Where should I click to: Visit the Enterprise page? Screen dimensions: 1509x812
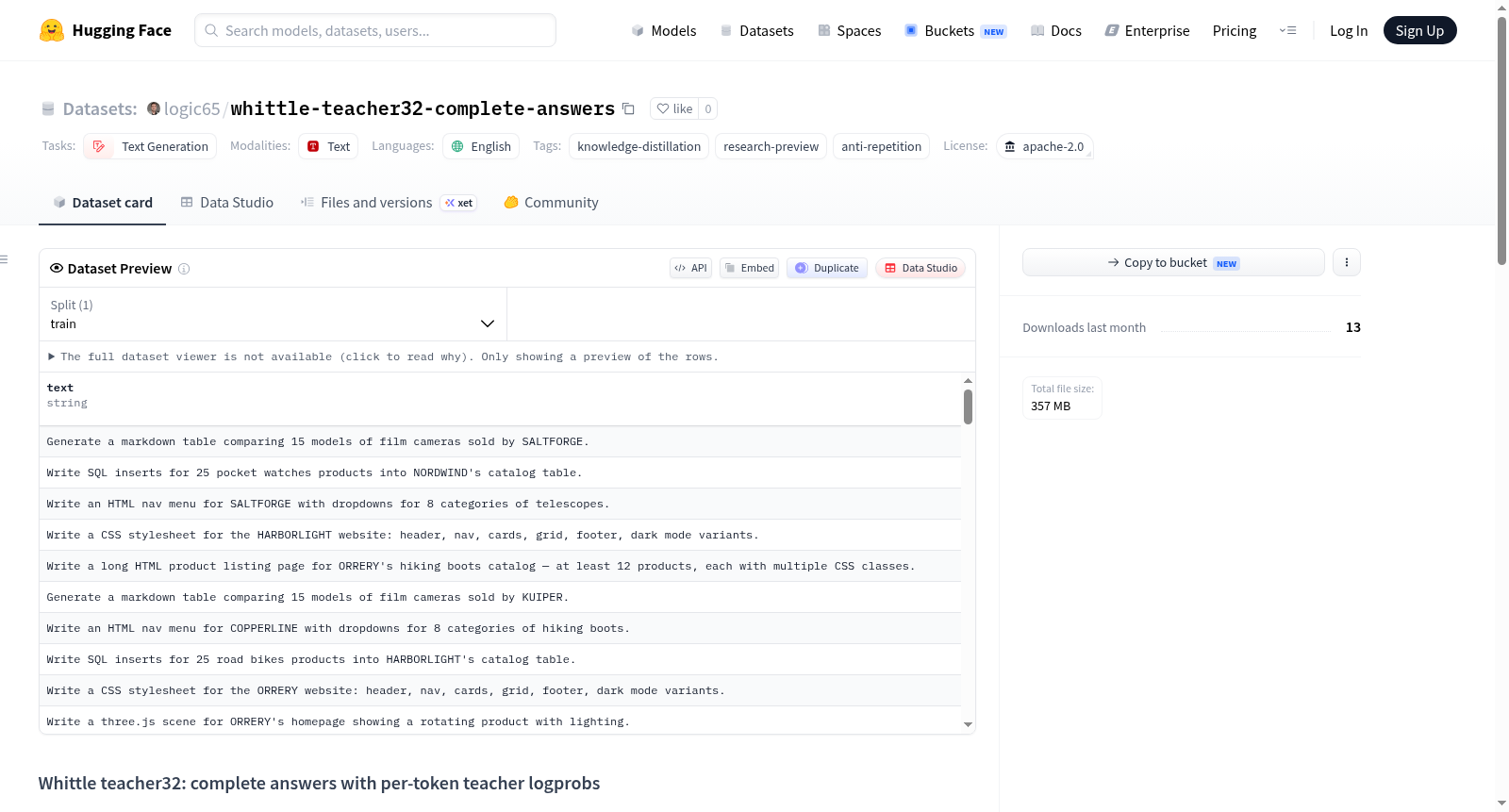(1148, 30)
